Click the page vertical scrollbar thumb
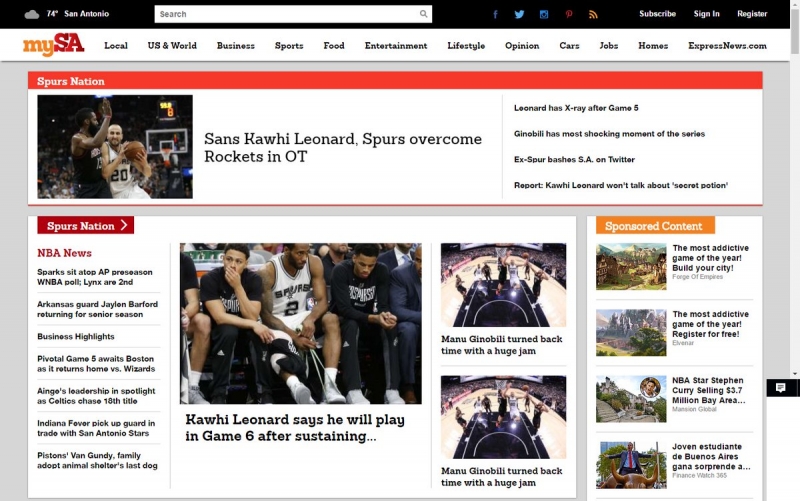This screenshot has width=800, height=501. (x=795, y=30)
